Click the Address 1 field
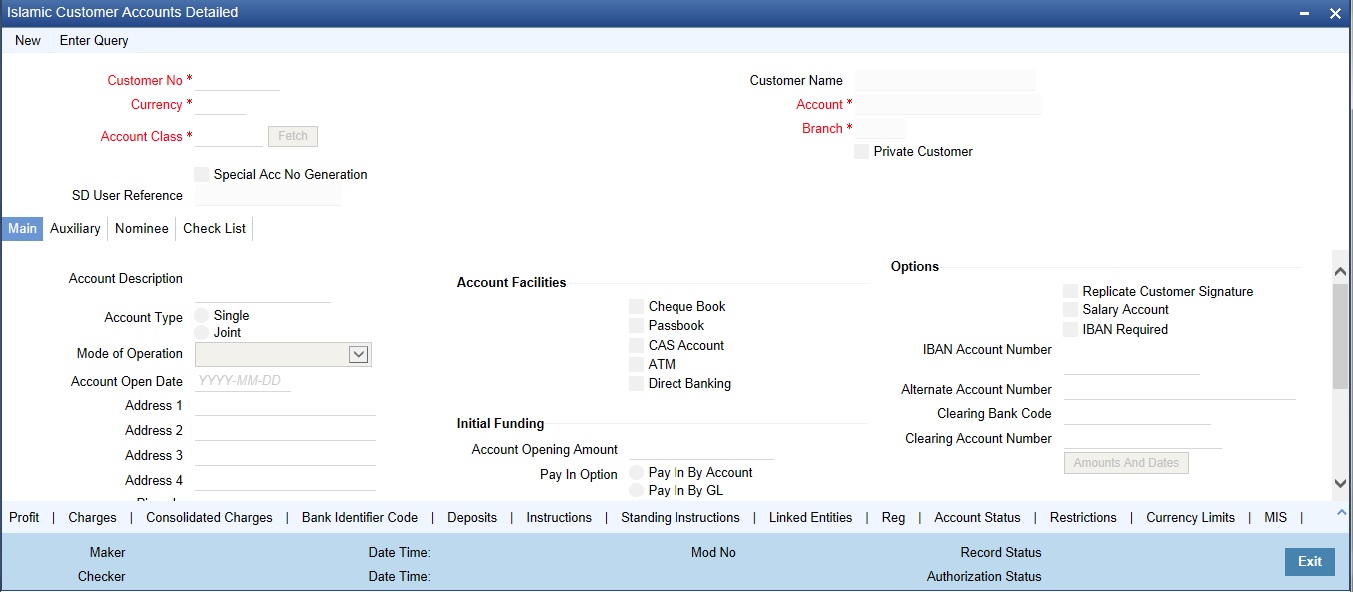This screenshot has width=1353, height=592. [285, 405]
